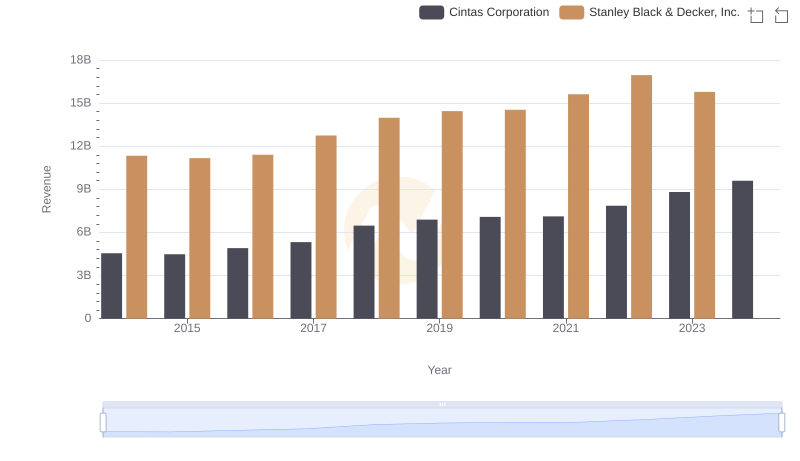Click the 12B y-axis label
This screenshot has width=800, height=461.
(81, 146)
